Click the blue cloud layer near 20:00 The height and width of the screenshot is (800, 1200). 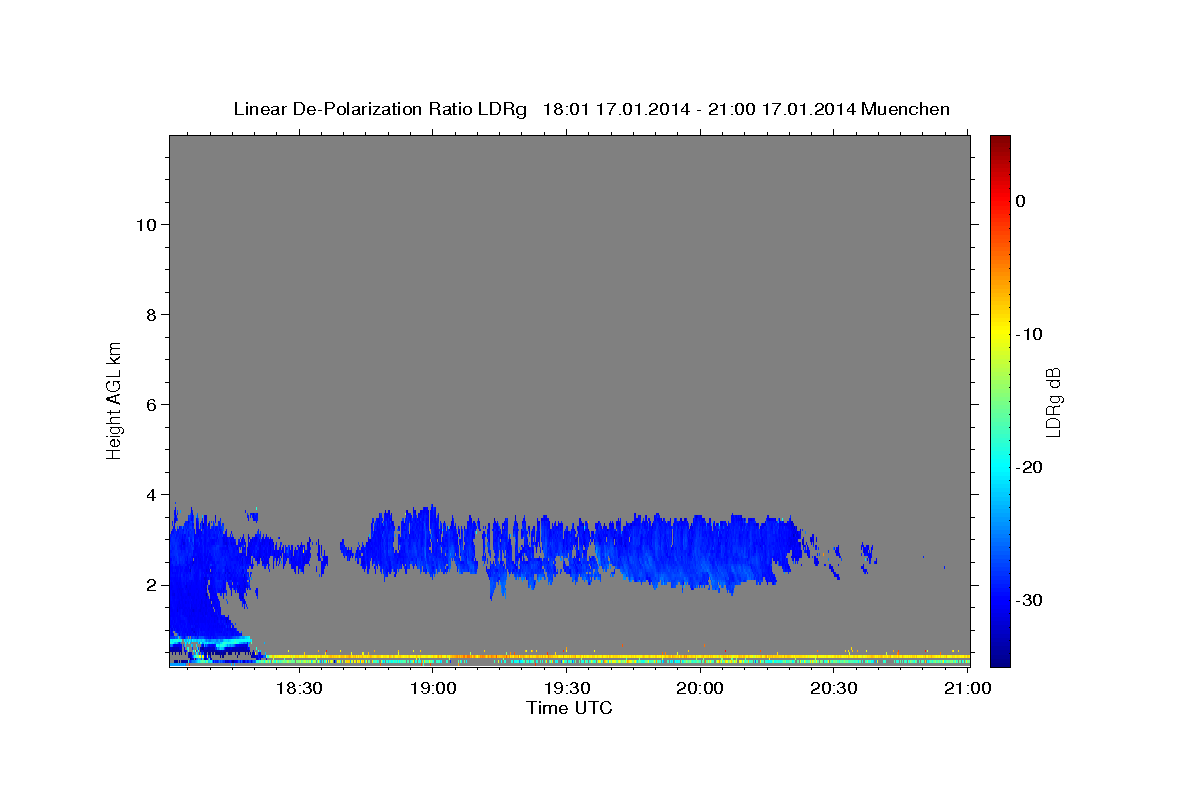700,550
